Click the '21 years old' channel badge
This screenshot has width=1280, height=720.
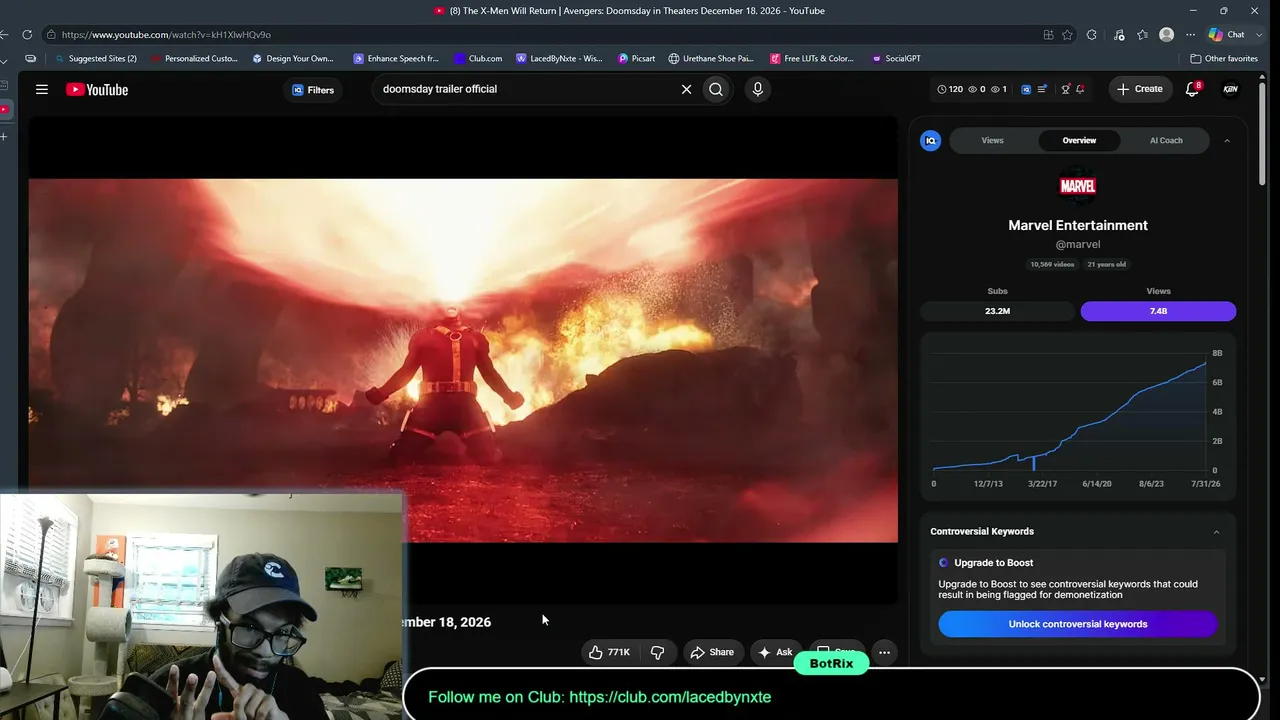pyautogui.click(x=1106, y=264)
